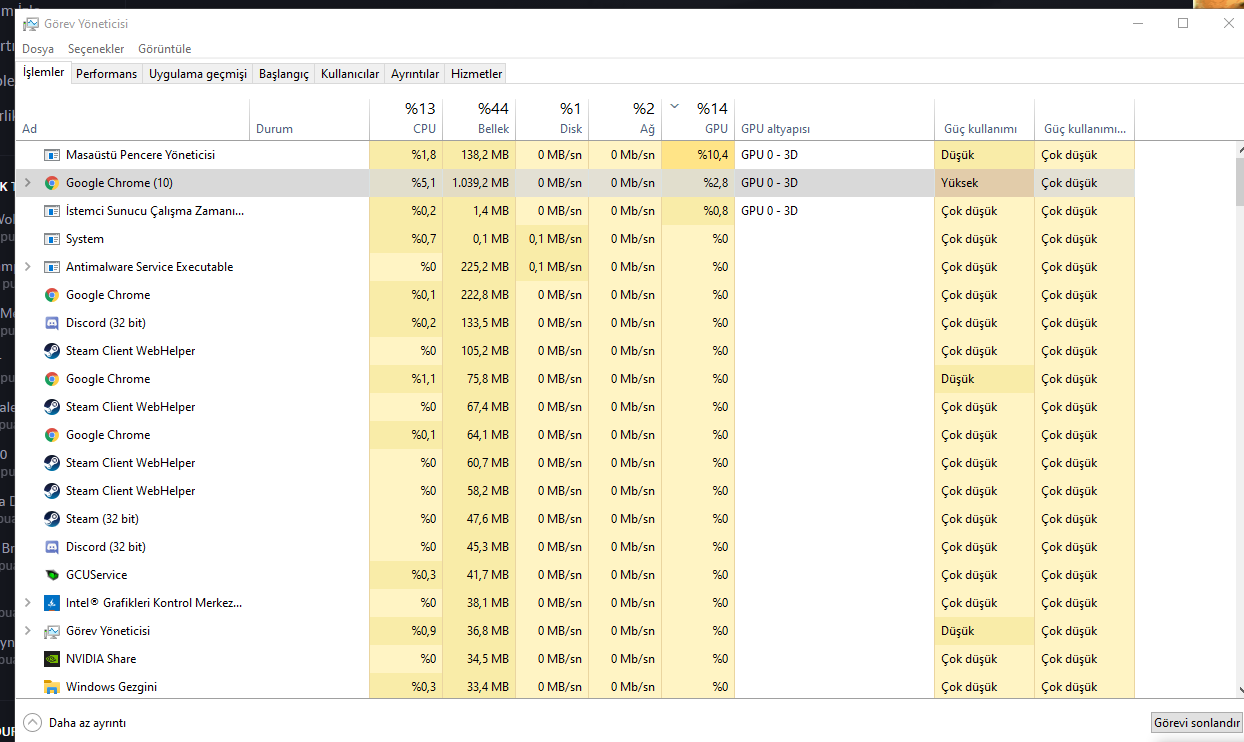Click Discord icon in the 45,3 MB row
The image size is (1244, 742).
coord(52,547)
